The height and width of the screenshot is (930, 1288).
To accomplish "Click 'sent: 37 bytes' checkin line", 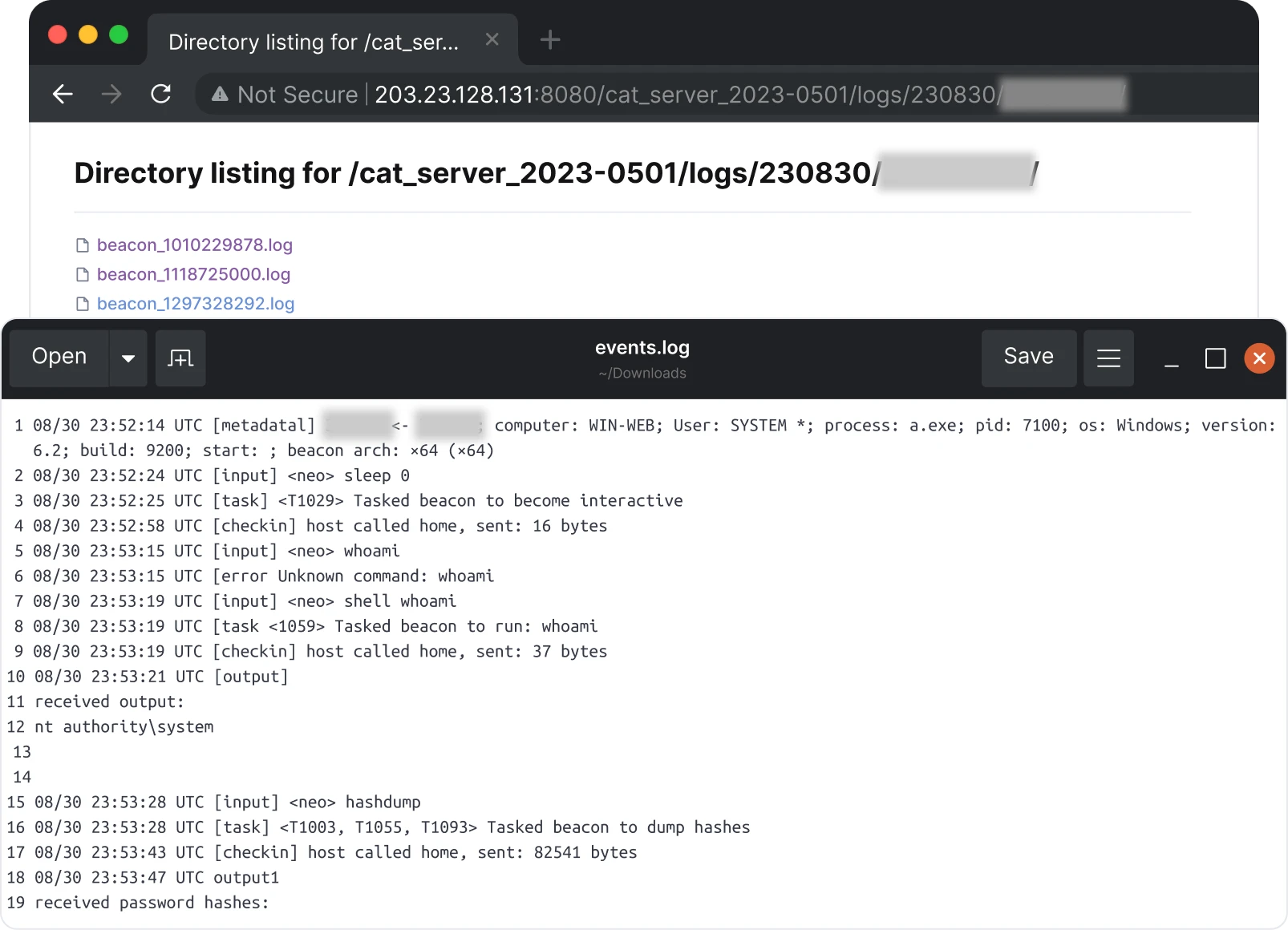I will click(x=541, y=651).
